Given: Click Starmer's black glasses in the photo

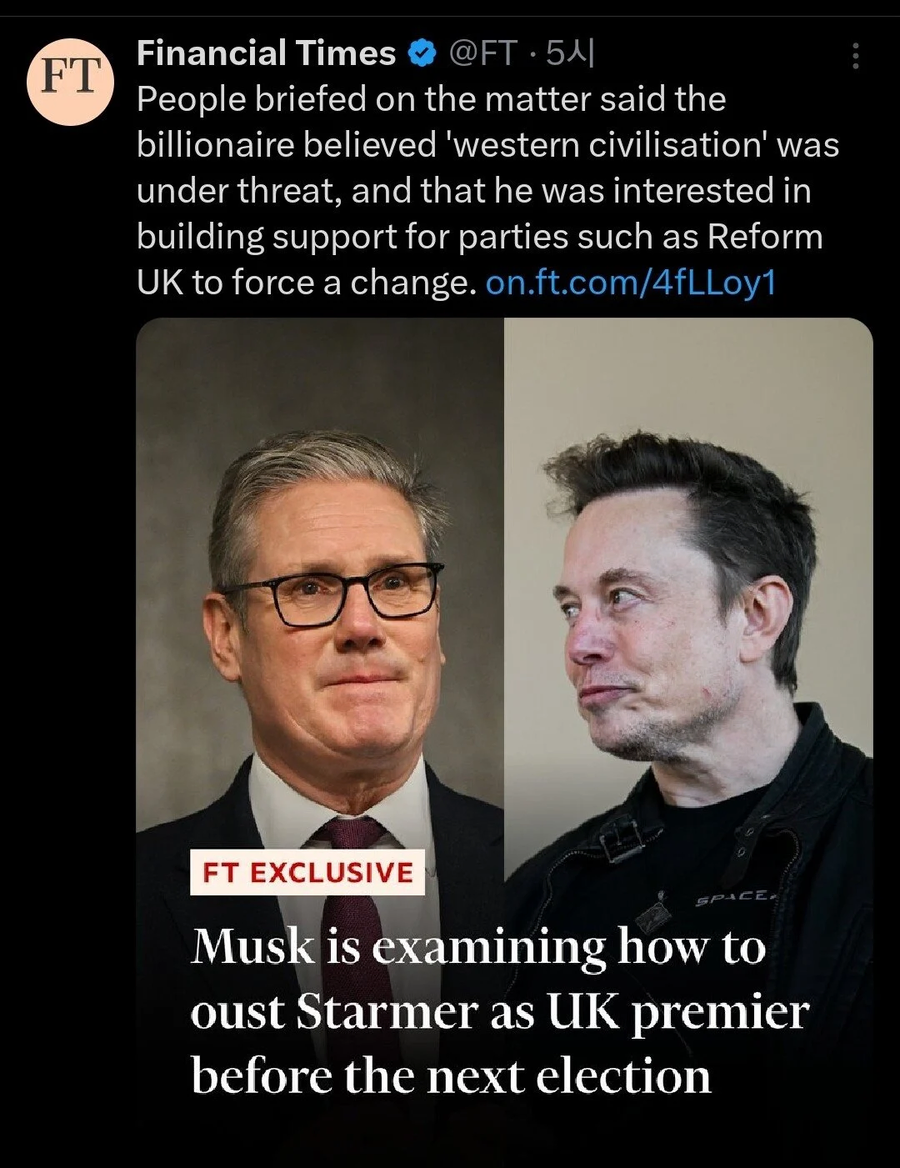Looking at the screenshot, I should tap(329, 594).
